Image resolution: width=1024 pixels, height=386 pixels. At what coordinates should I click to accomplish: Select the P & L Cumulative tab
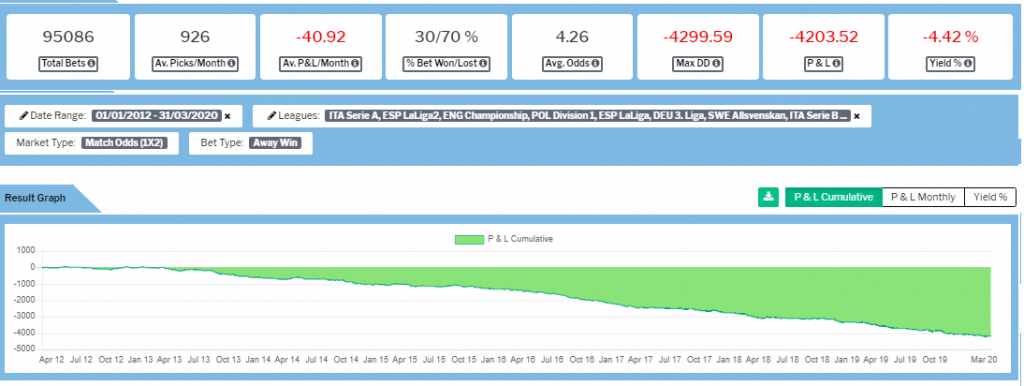point(833,197)
